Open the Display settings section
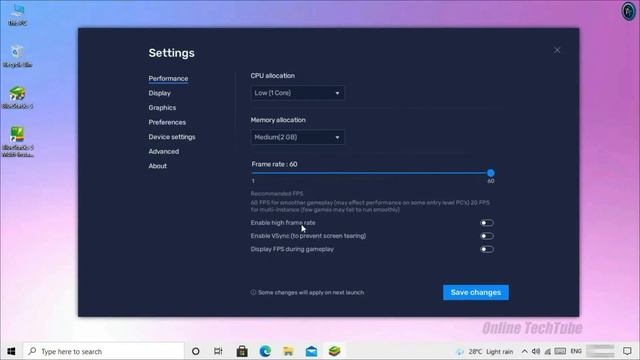 pos(160,93)
